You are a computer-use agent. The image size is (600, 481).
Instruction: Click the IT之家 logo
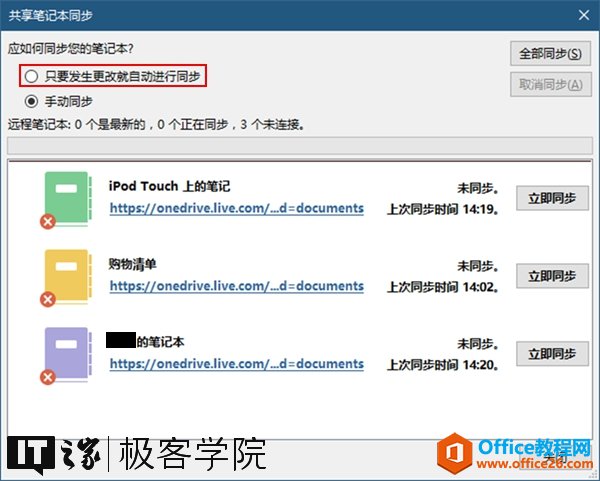click(54, 454)
